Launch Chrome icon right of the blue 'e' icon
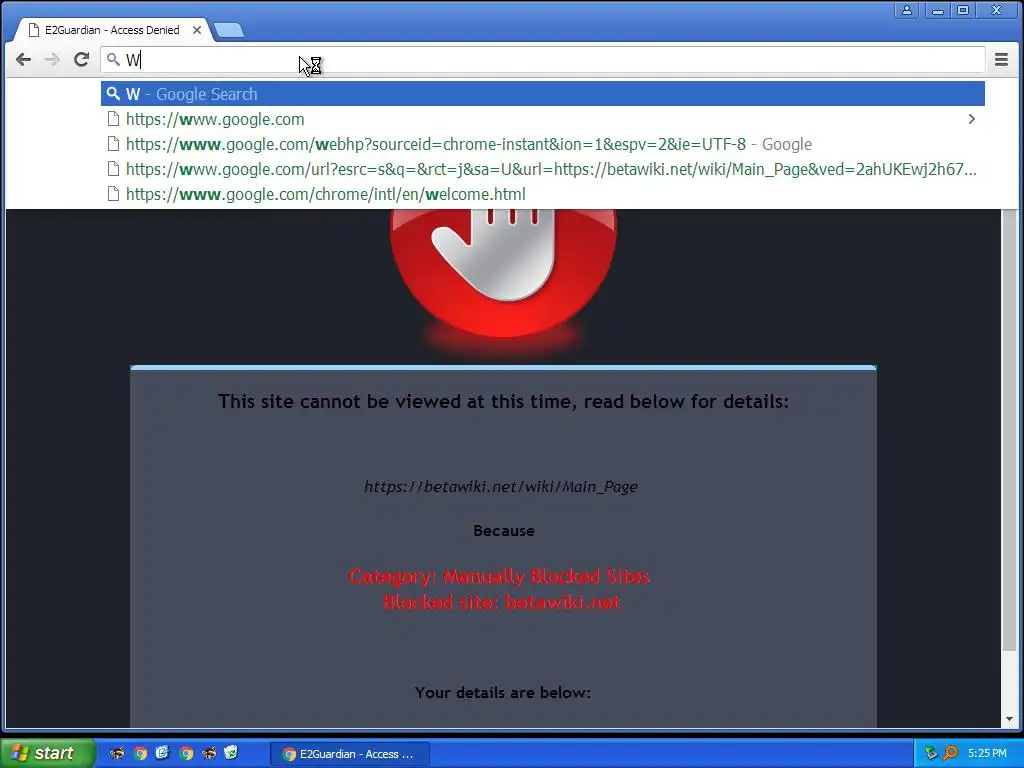The height and width of the screenshot is (768, 1024). click(186, 754)
